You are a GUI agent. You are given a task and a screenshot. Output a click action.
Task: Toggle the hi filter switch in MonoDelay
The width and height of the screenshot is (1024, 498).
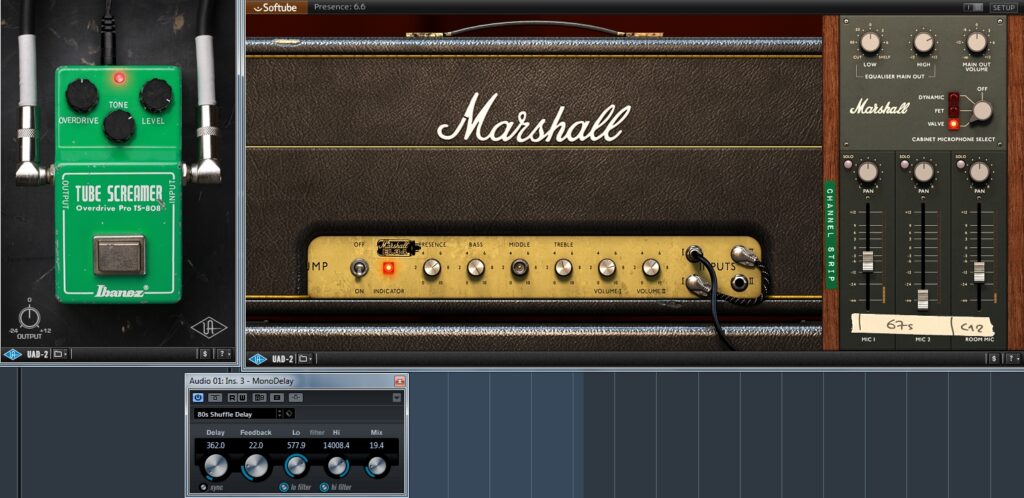click(325, 487)
